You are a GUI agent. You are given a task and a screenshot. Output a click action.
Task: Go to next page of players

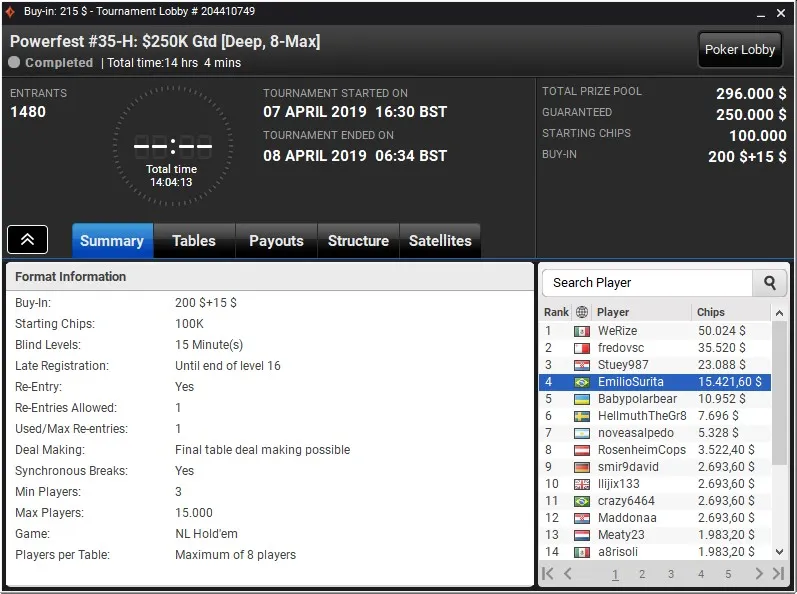pos(759,574)
